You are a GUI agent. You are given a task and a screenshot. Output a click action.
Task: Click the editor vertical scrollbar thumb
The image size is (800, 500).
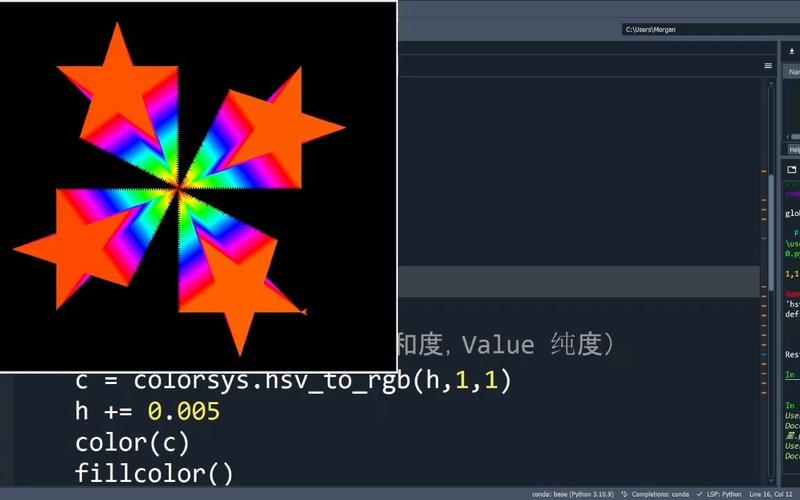coord(771,232)
